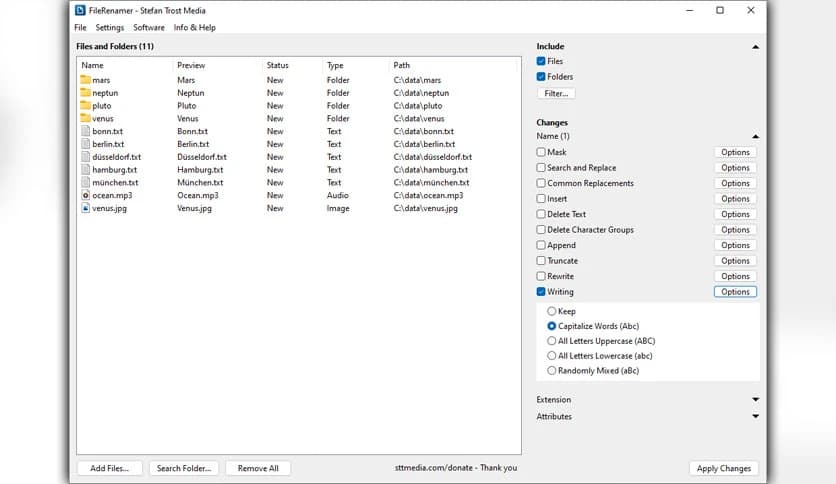Open Options for Truncate
Viewport: 836px width, 484px height.
[735, 261]
